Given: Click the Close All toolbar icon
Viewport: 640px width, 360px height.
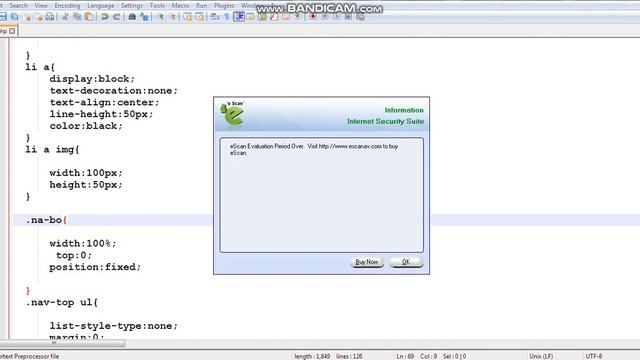Looking at the screenshot, I should (39, 17).
